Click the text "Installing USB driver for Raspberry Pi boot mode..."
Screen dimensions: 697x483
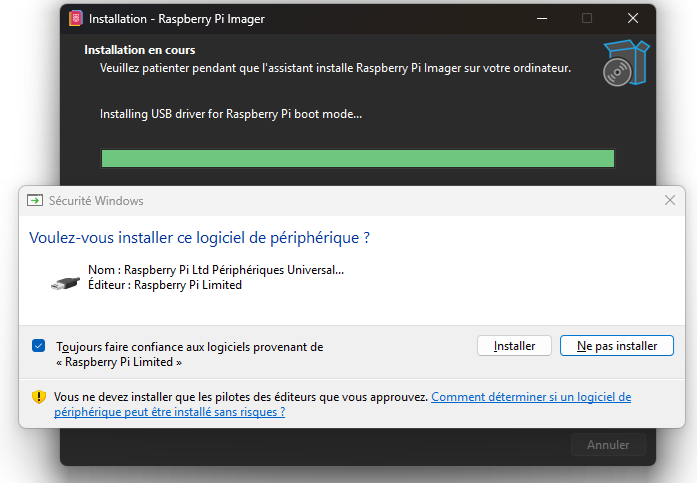231,114
